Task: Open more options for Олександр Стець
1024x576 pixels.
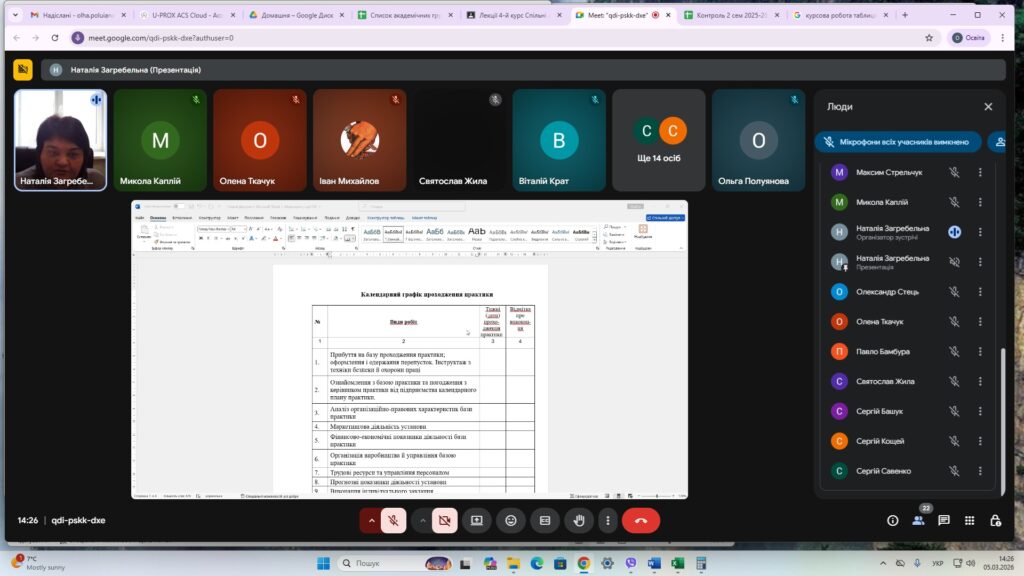Action: click(980, 292)
